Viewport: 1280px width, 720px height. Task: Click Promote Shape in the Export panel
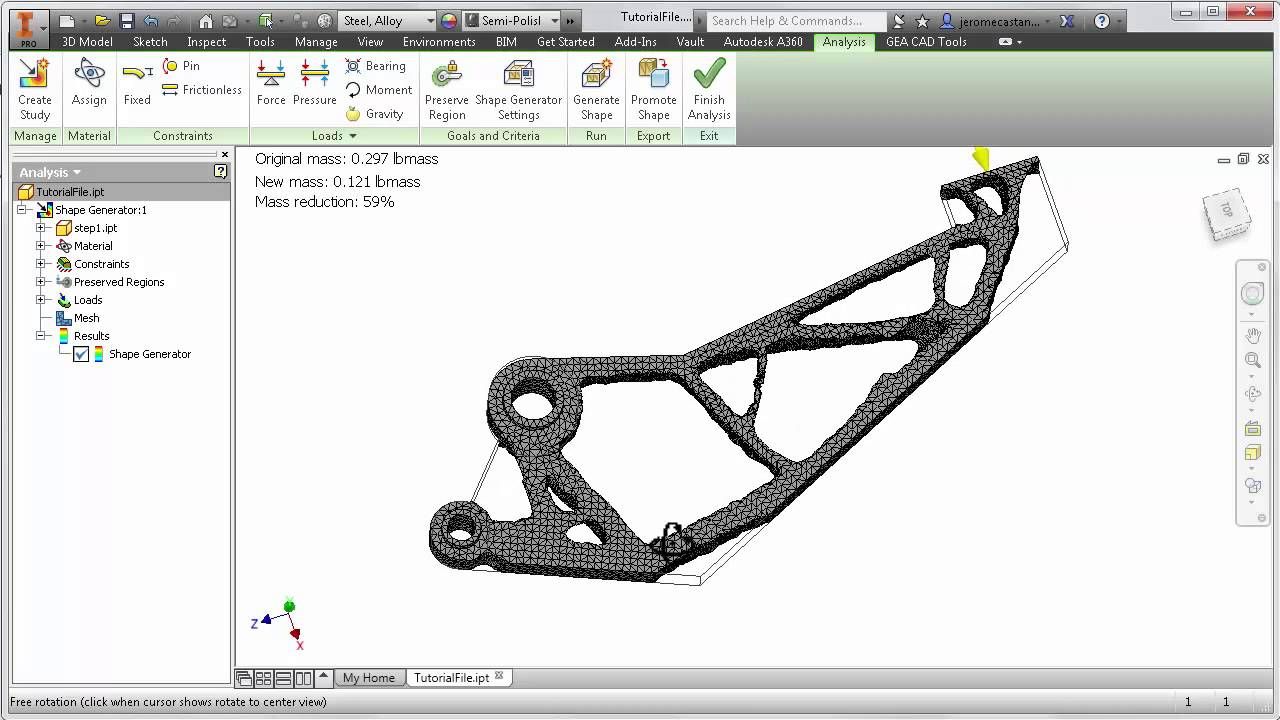point(653,88)
